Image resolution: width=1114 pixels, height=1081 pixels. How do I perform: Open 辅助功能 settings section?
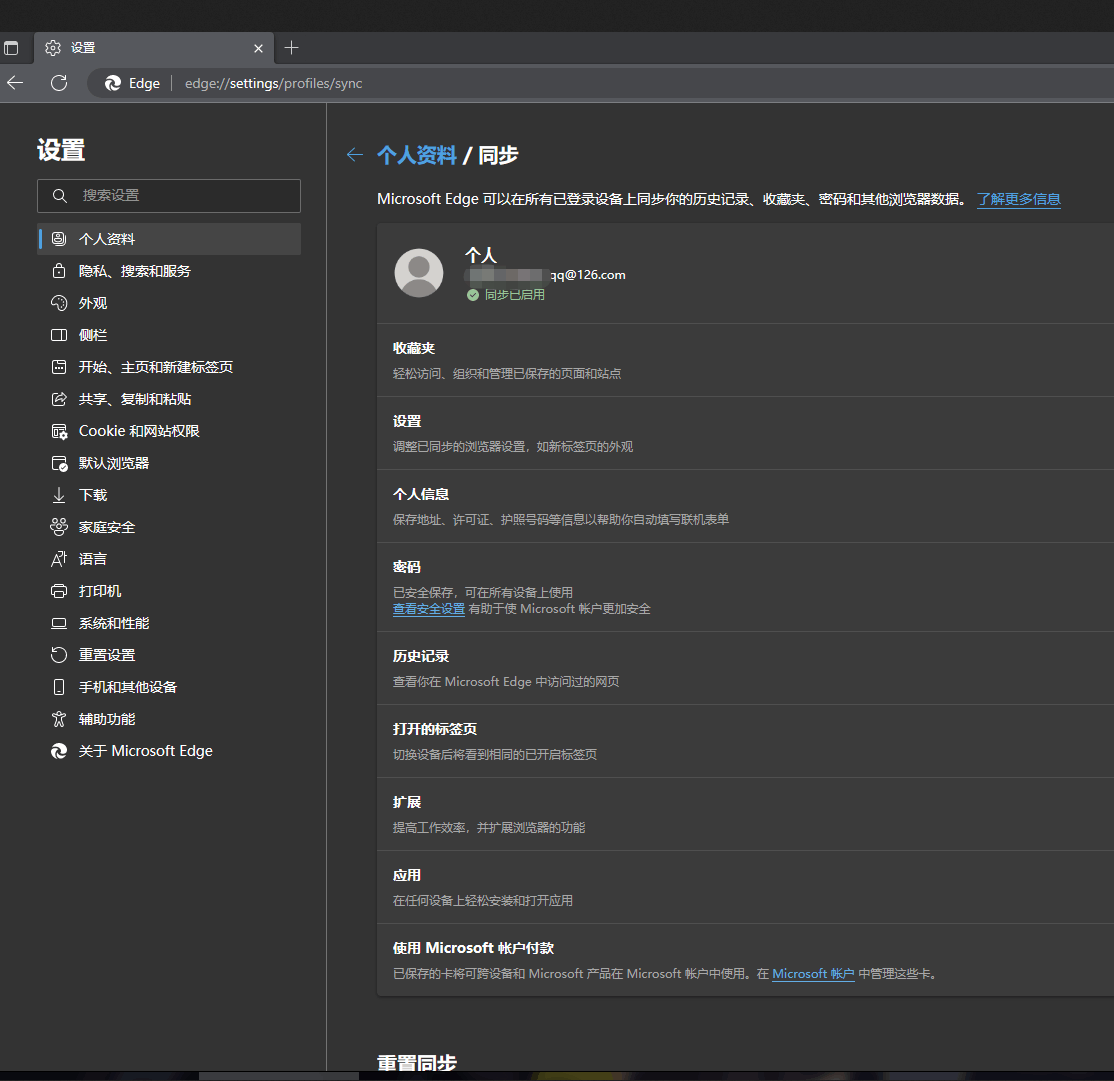tap(169, 719)
